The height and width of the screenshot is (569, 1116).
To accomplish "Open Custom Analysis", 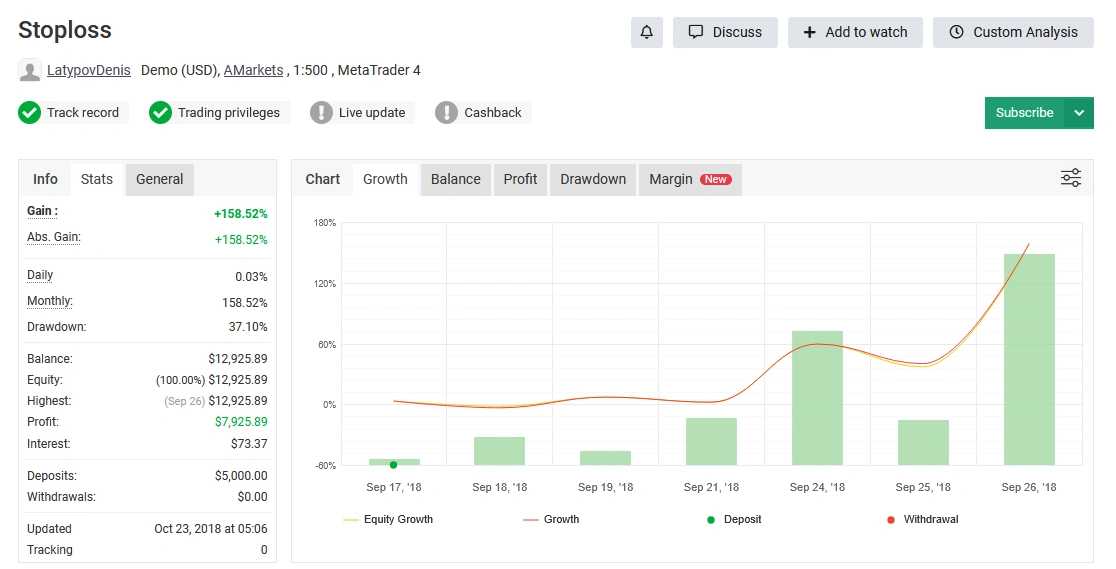I will (1013, 32).
